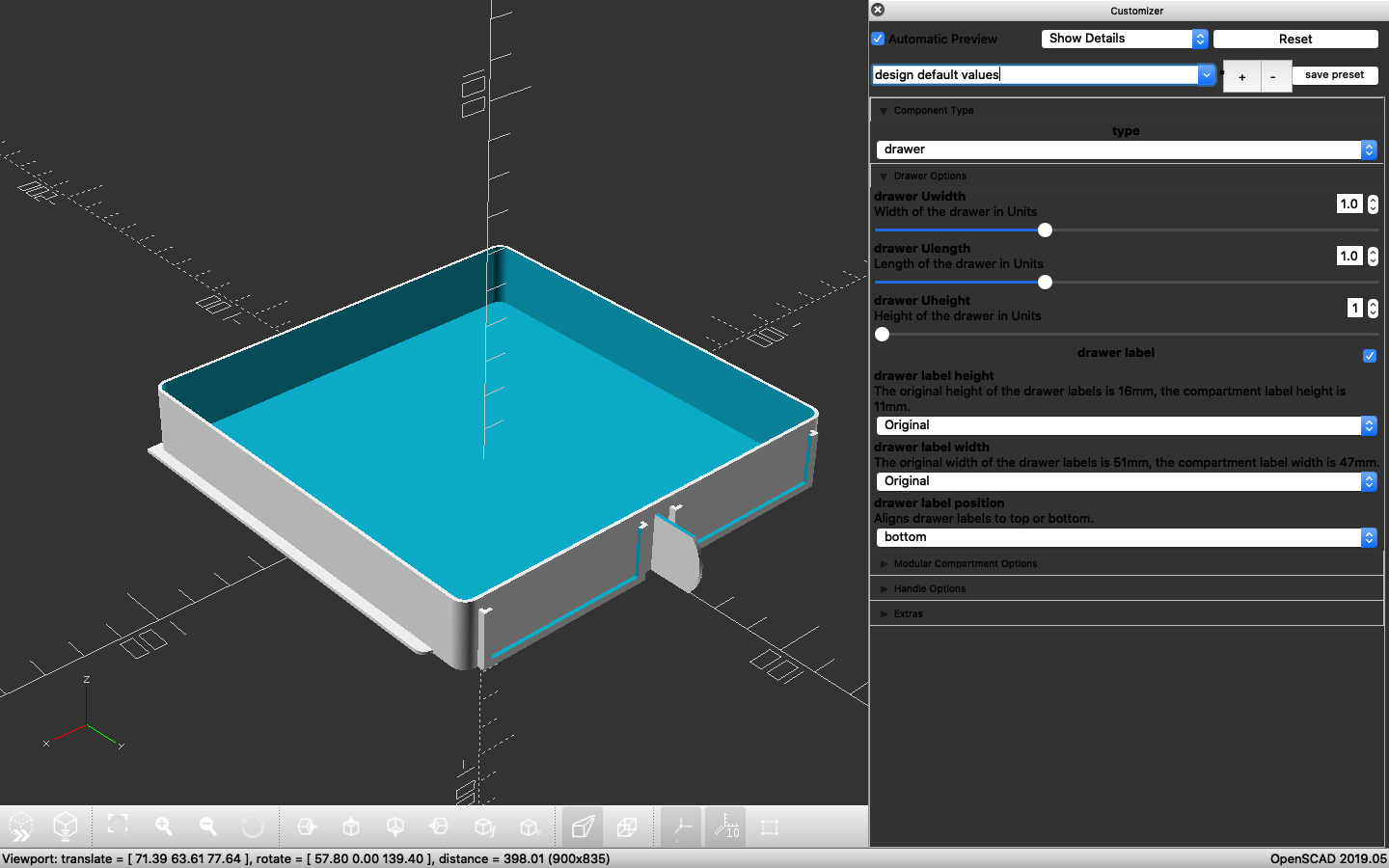
Task: Close the Customizer panel
Action: point(878,10)
